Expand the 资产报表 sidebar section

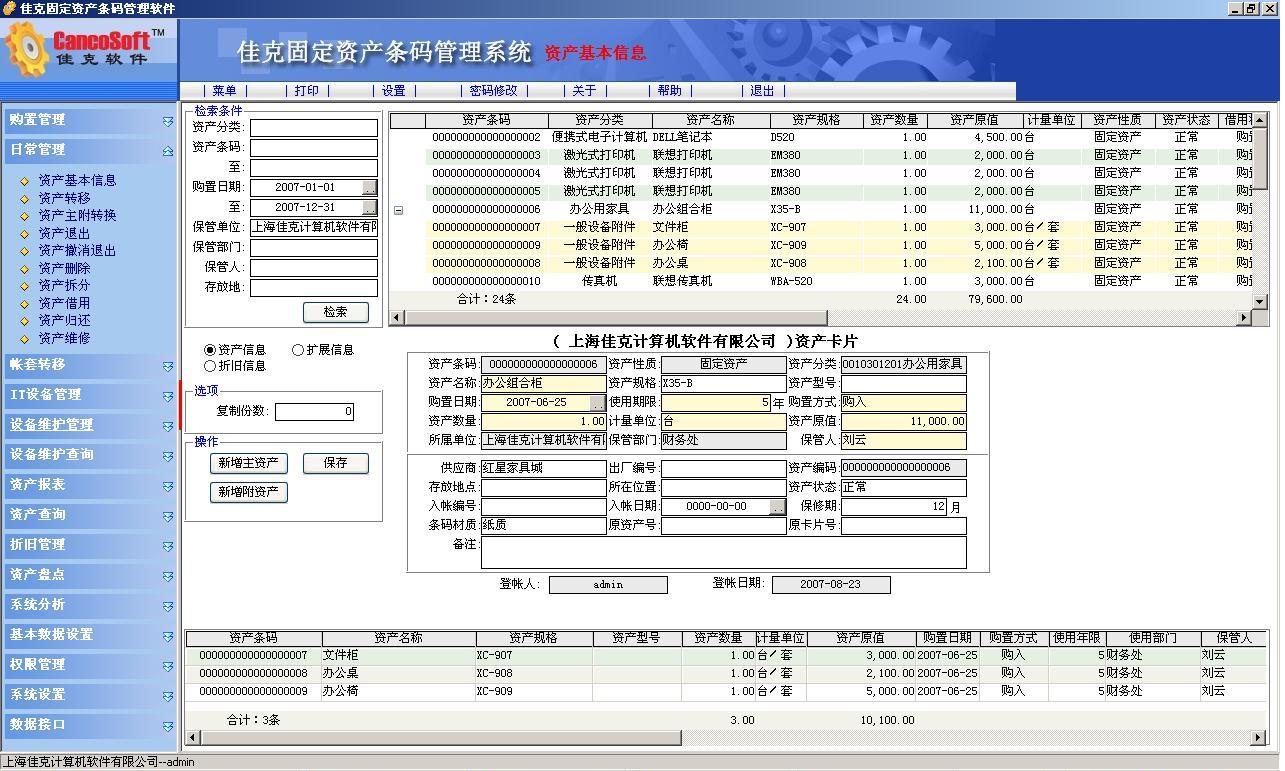click(x=168, y=486)
